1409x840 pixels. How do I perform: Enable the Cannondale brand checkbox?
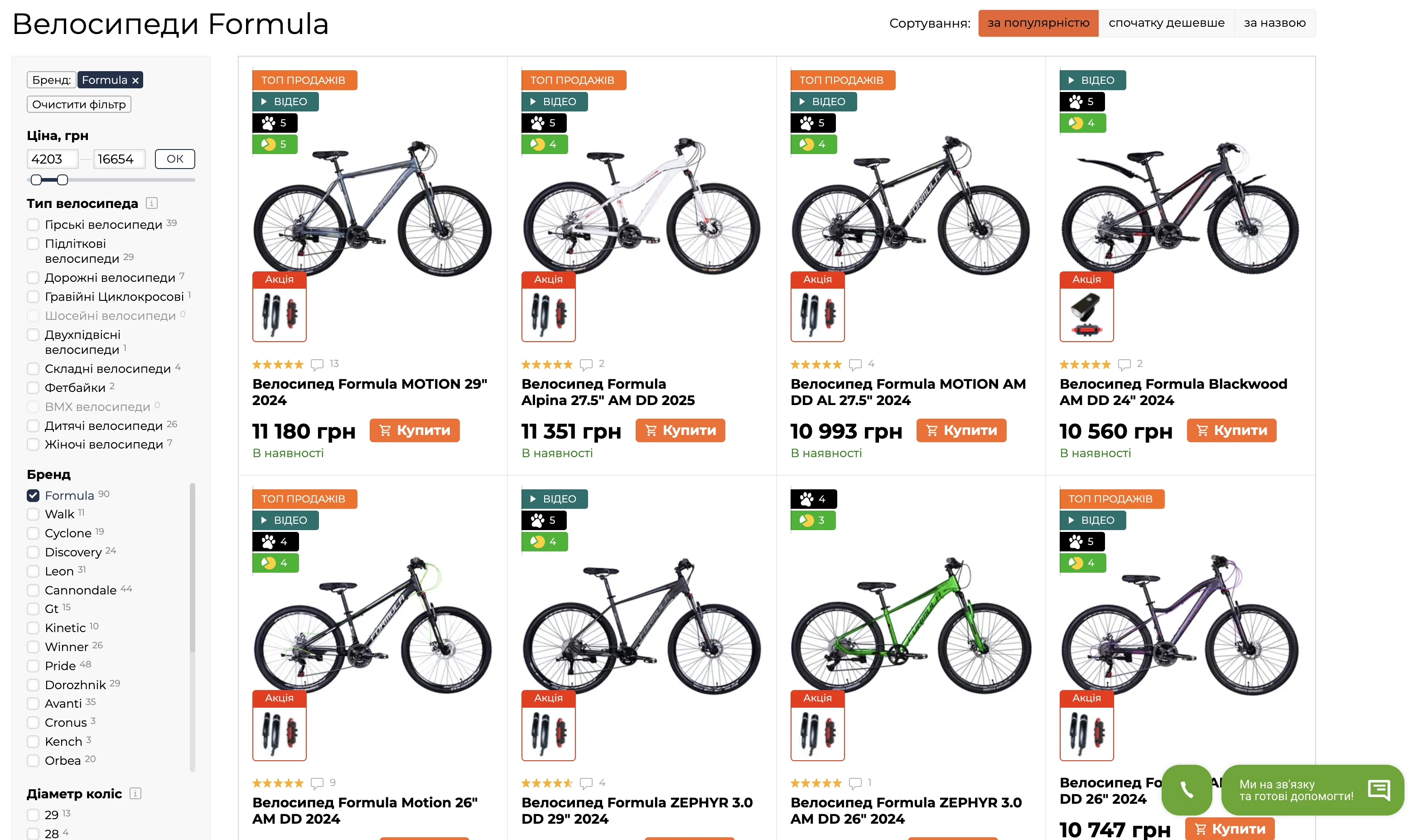pyautogui.click(x=34, y=590)
